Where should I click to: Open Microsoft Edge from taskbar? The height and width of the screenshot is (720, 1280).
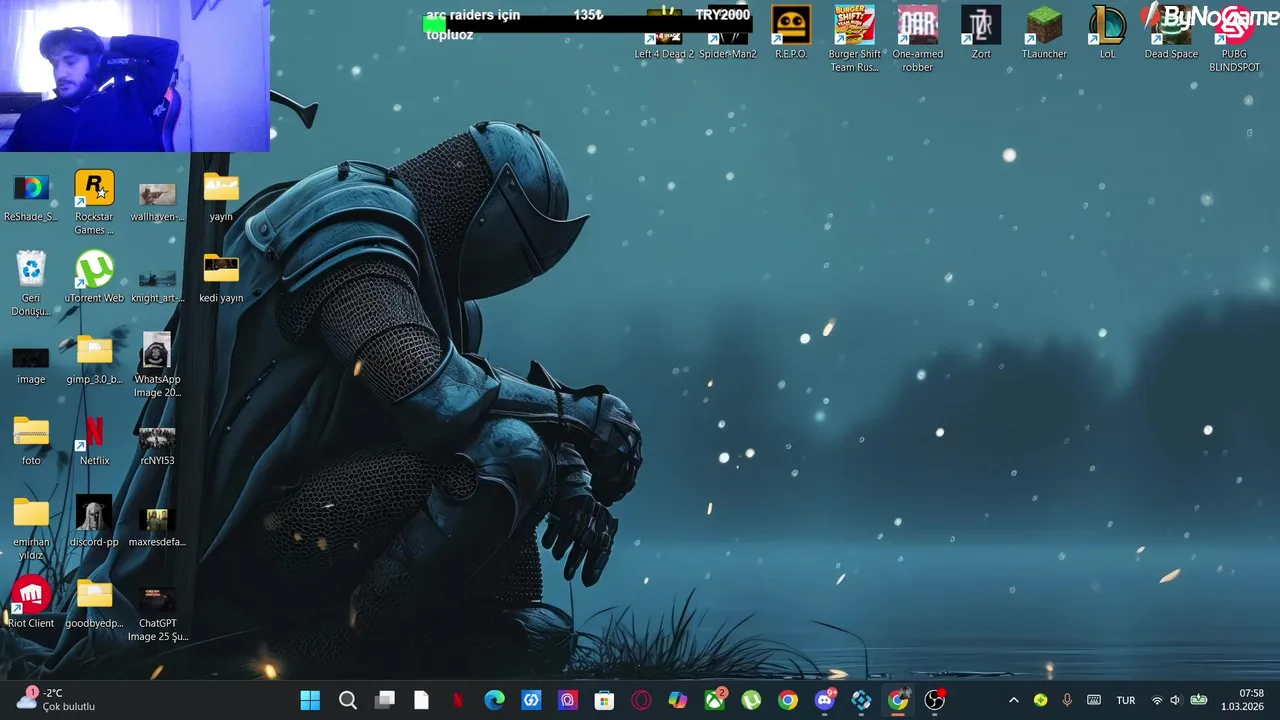pos(494,700)
